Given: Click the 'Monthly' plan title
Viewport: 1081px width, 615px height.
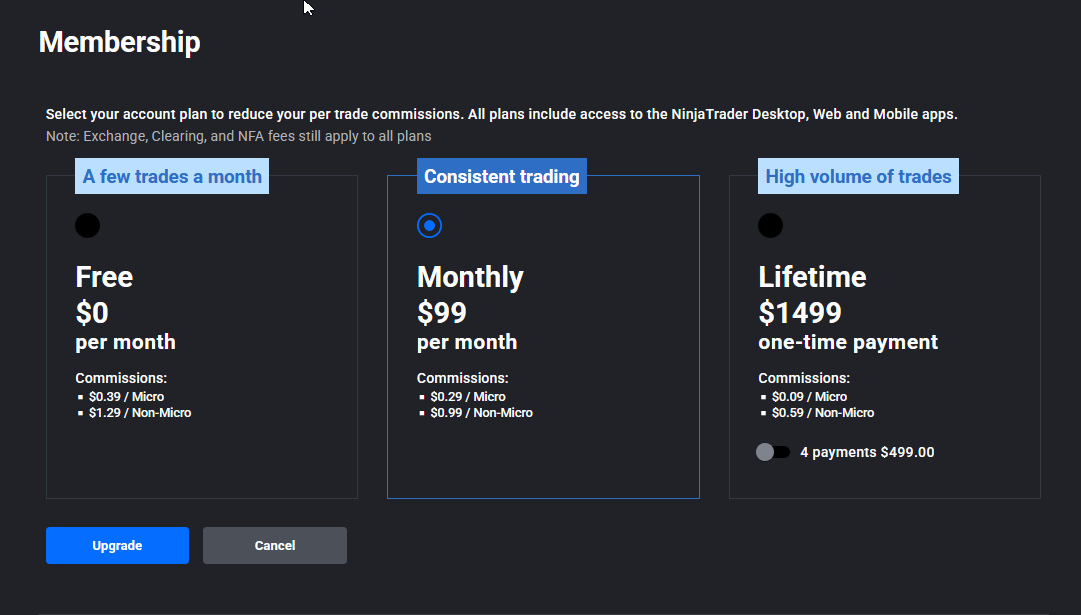Looking at the screenshot, I should (470, 277).
